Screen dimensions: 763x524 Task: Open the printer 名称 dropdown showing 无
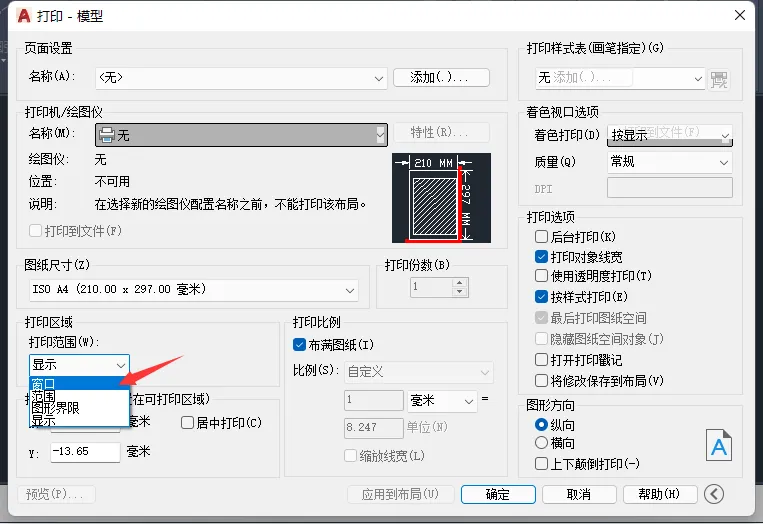pos(241,135)
